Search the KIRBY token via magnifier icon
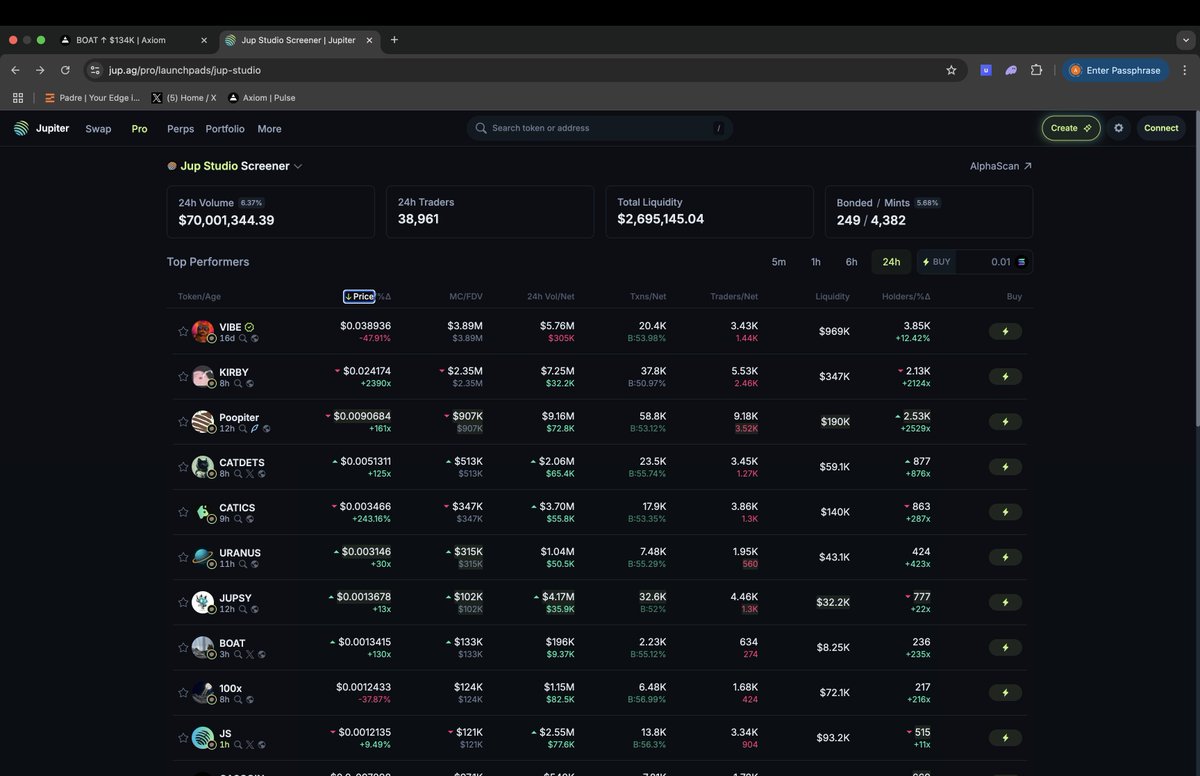Screen dimensions: 1200x776 [237, 383]
